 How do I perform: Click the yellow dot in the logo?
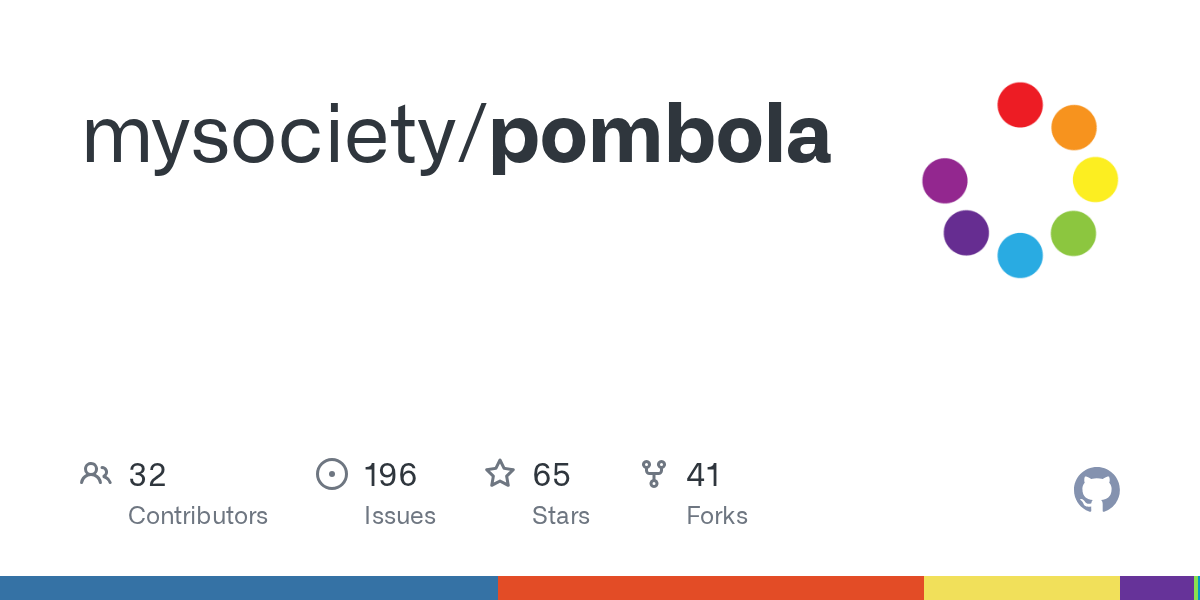pos(1095,180)
